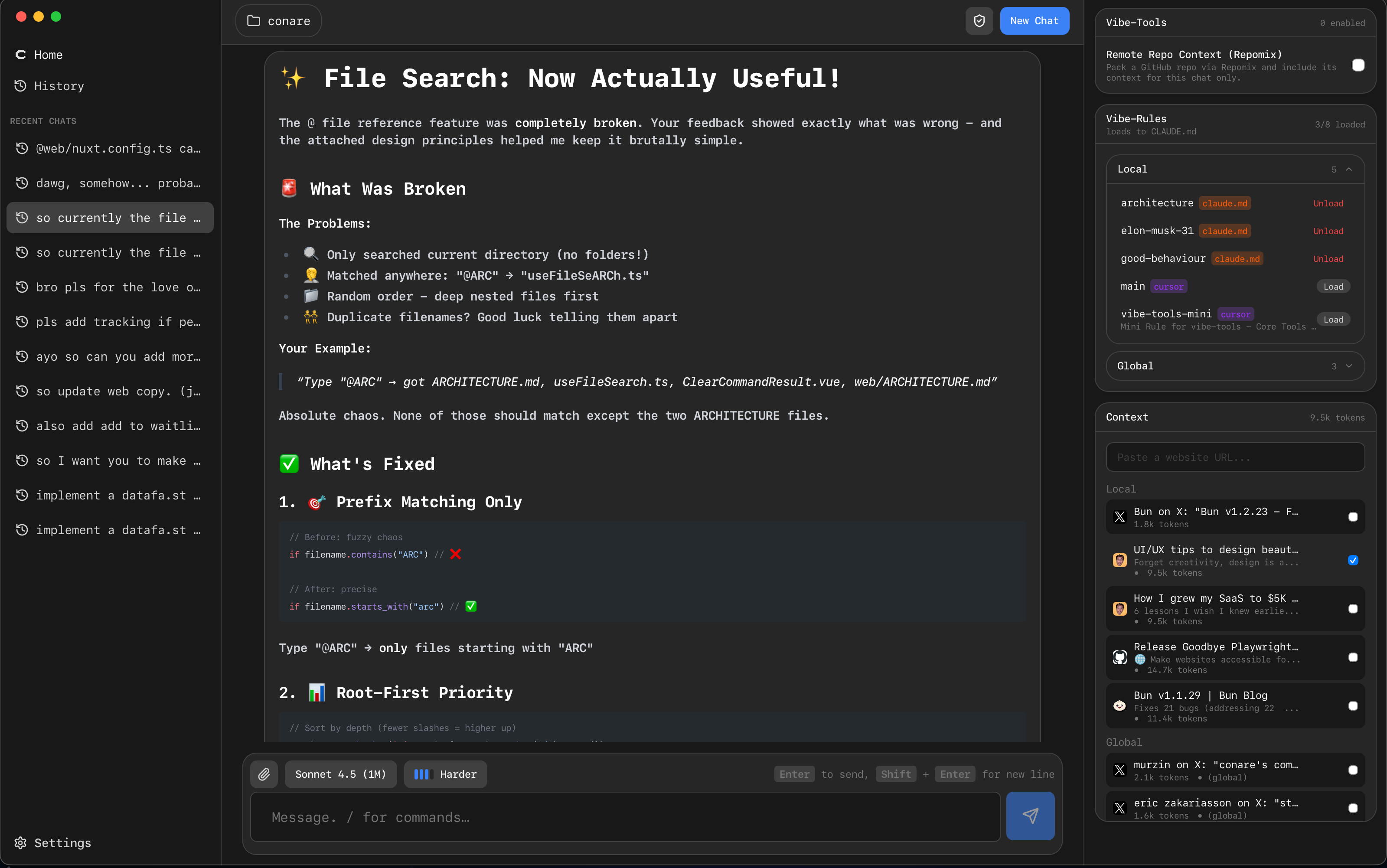Click the Paste a website URL field
This screenshot has height=868, width=1387.
click(x=1235, y=457)
